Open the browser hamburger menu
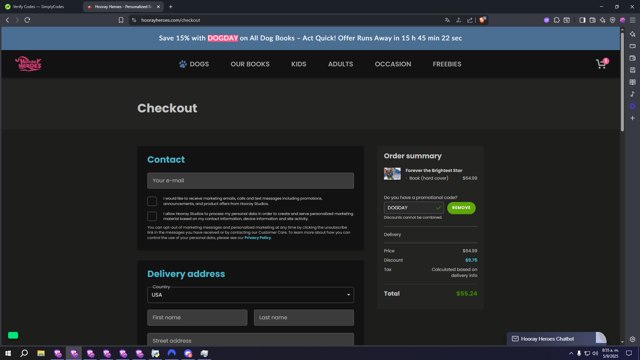Screen dimensions: 640x360 tap(632, 20)
